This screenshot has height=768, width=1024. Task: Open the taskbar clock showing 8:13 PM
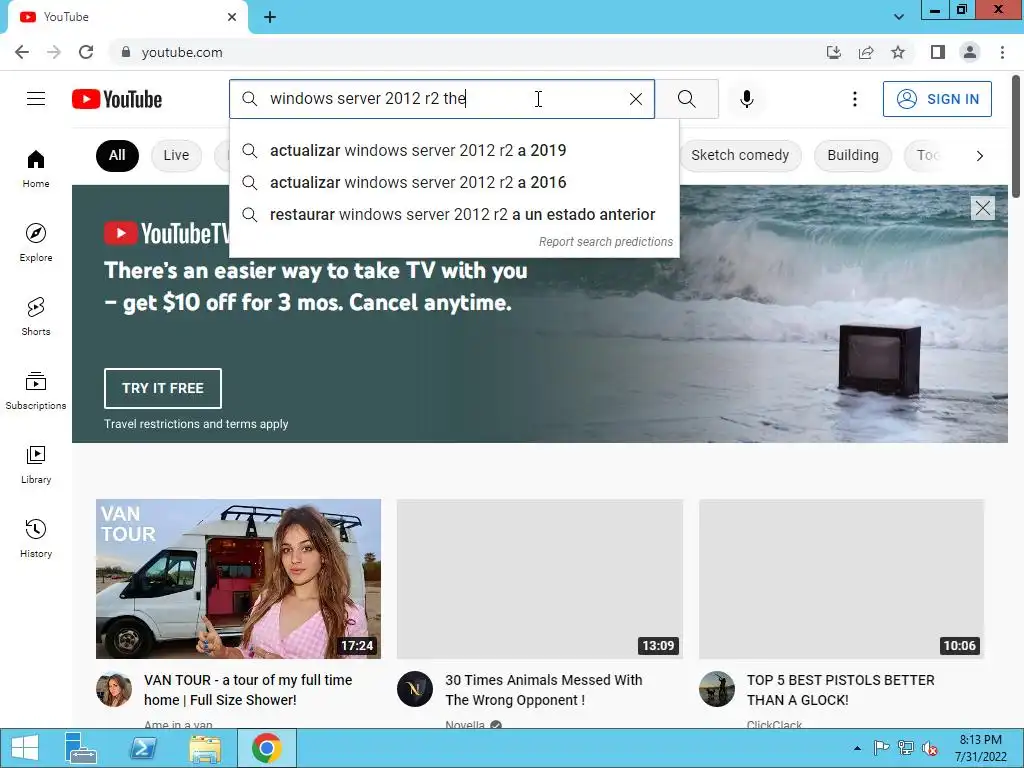980,748
